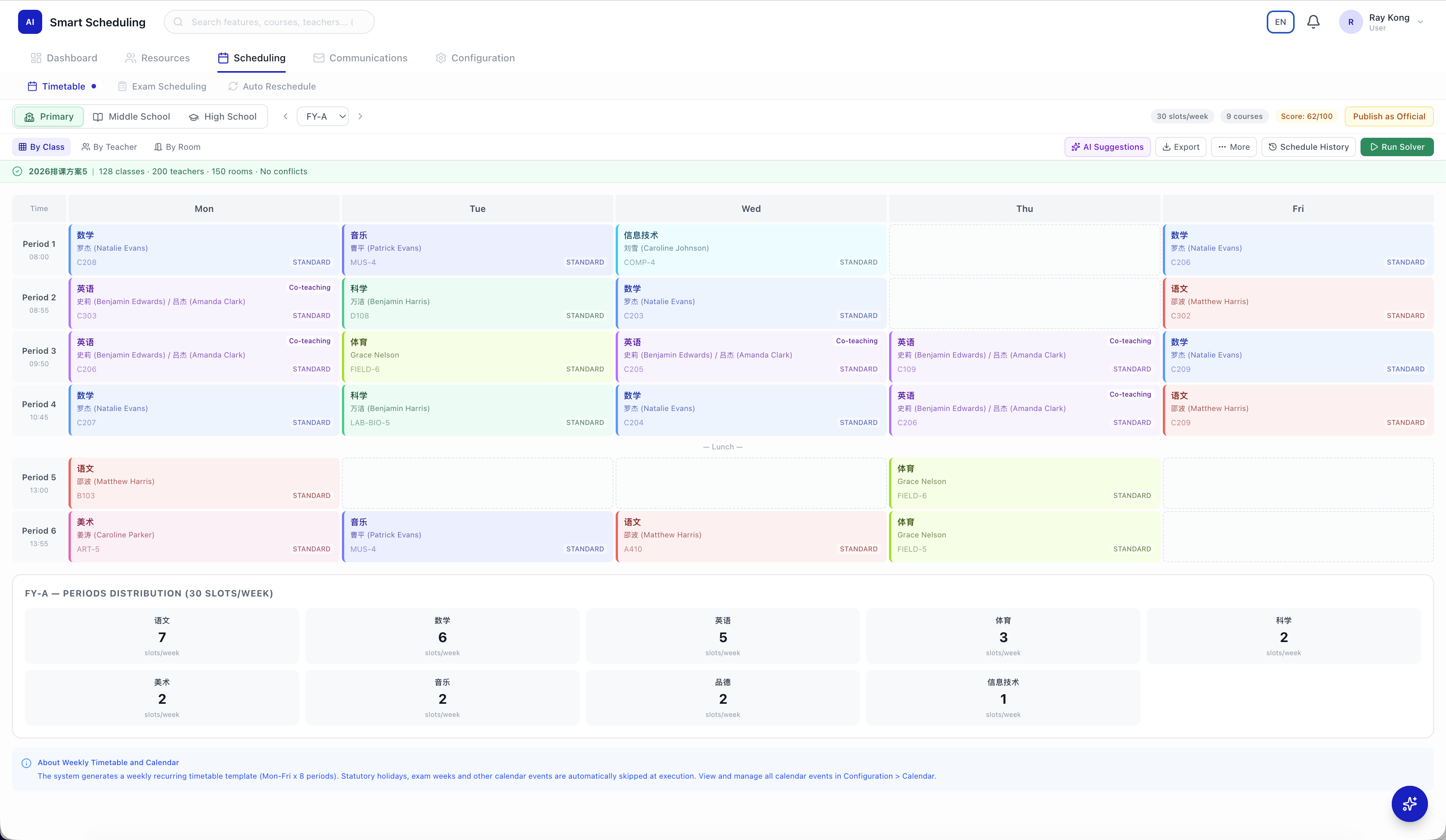The image size is (1446, 840).
Task: Expand the user account menu chevron
Action: click(x=1420, y=22)
